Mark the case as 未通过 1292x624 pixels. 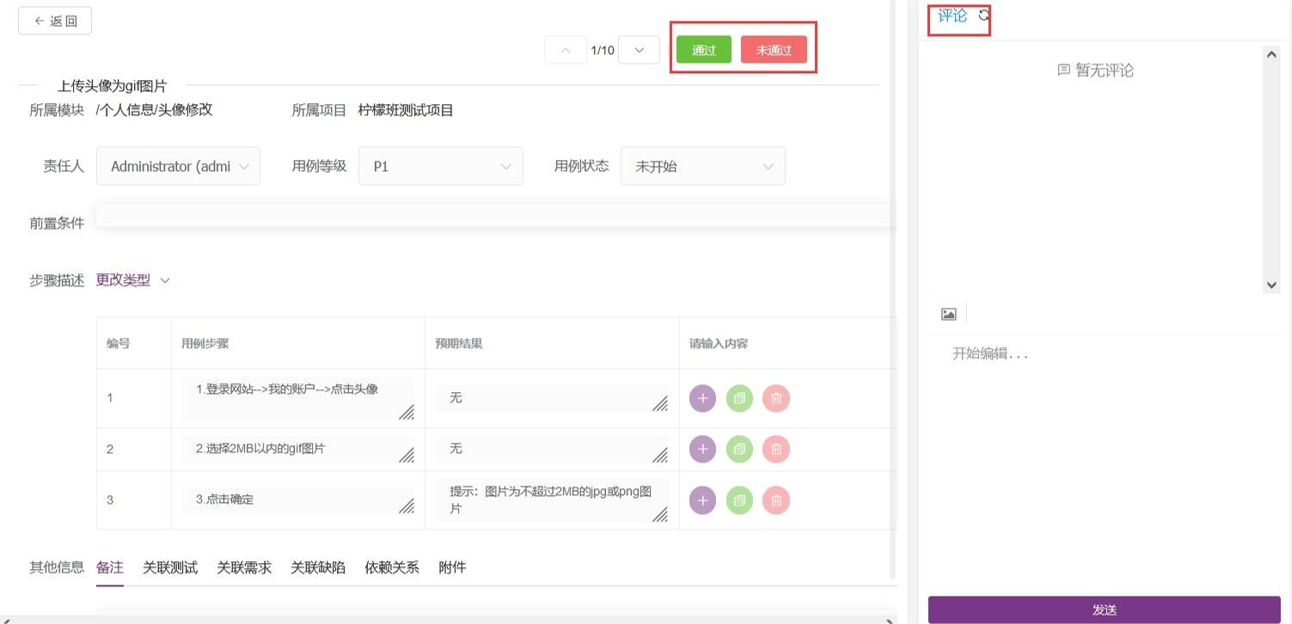774,50
